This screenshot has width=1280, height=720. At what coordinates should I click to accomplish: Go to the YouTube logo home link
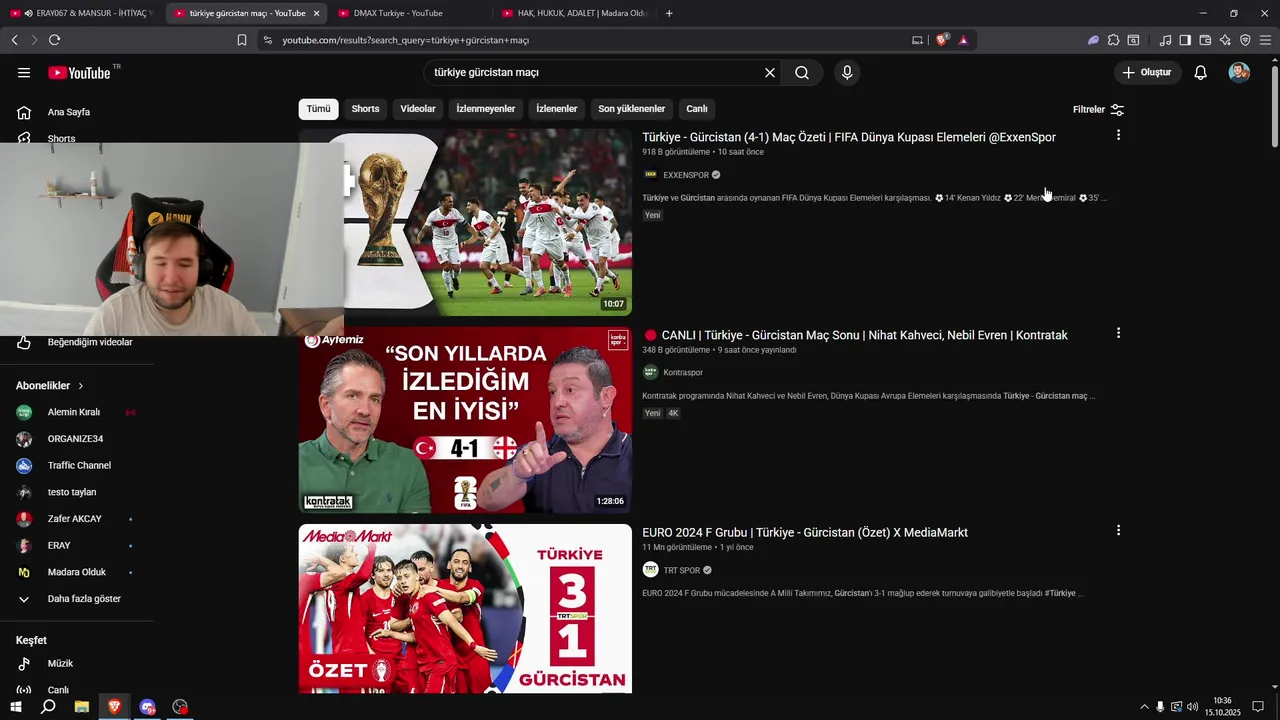79,72
